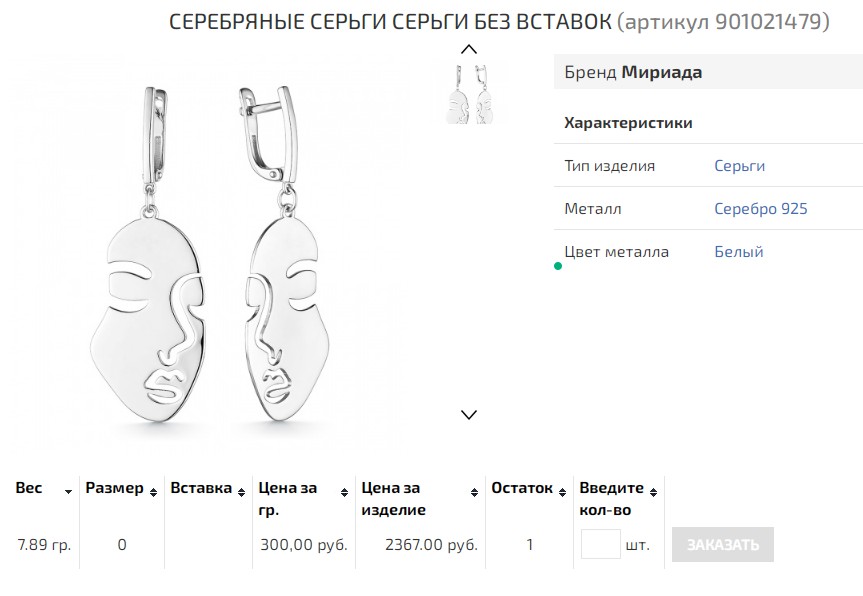Screen dimensions: 863x596
Task: Click the артикул 901021479 text in the title
Action: coord(723,22)
